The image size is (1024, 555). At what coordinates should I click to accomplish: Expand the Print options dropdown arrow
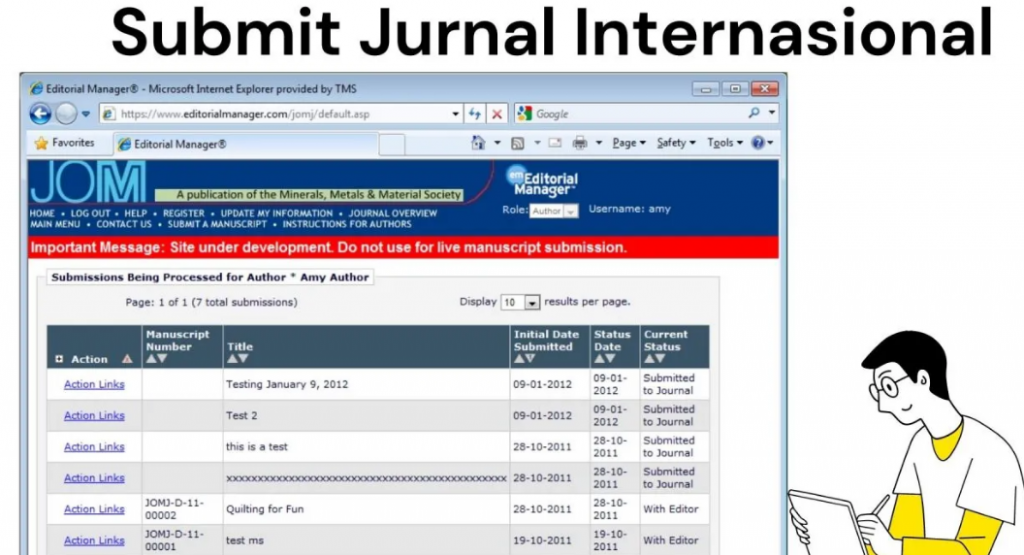(x=598, y=142)
